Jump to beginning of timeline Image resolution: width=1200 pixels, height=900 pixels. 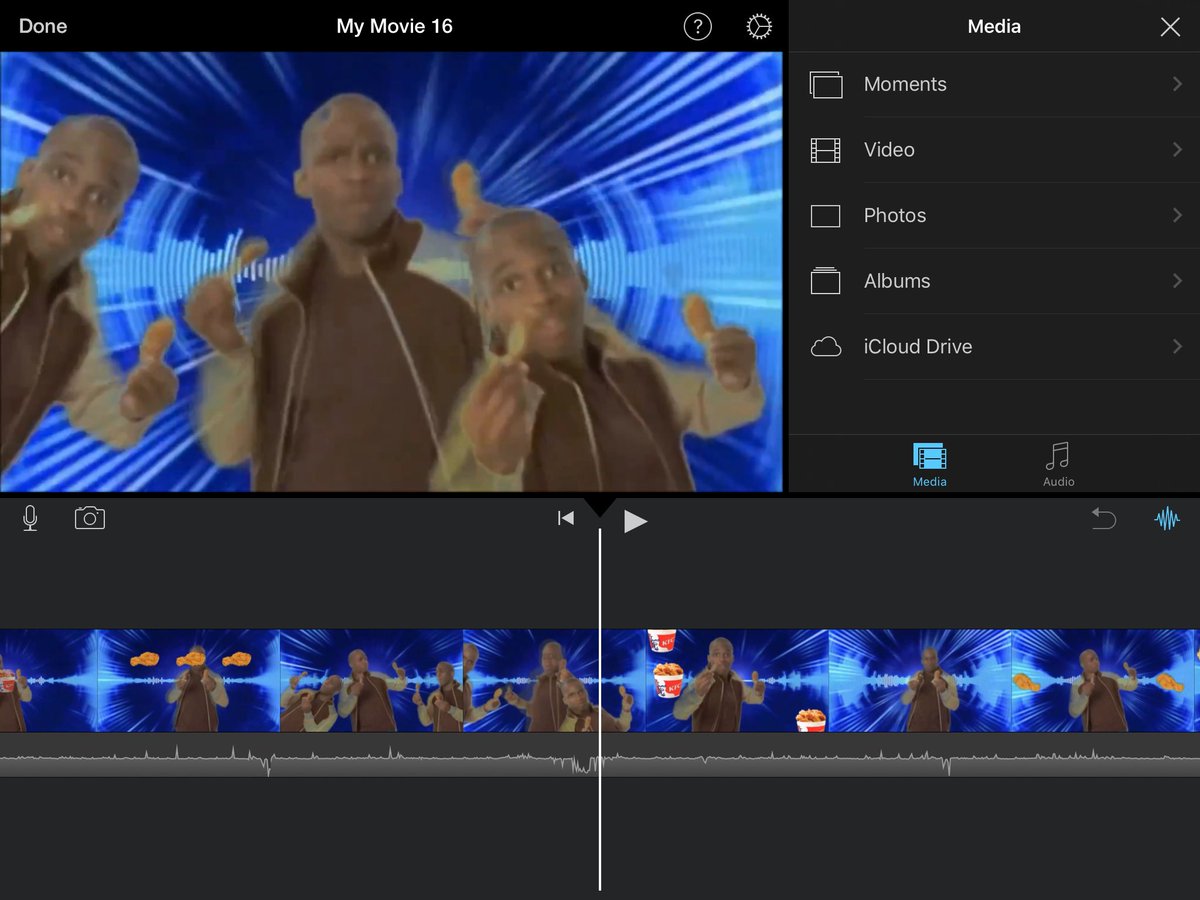(566, 518)
